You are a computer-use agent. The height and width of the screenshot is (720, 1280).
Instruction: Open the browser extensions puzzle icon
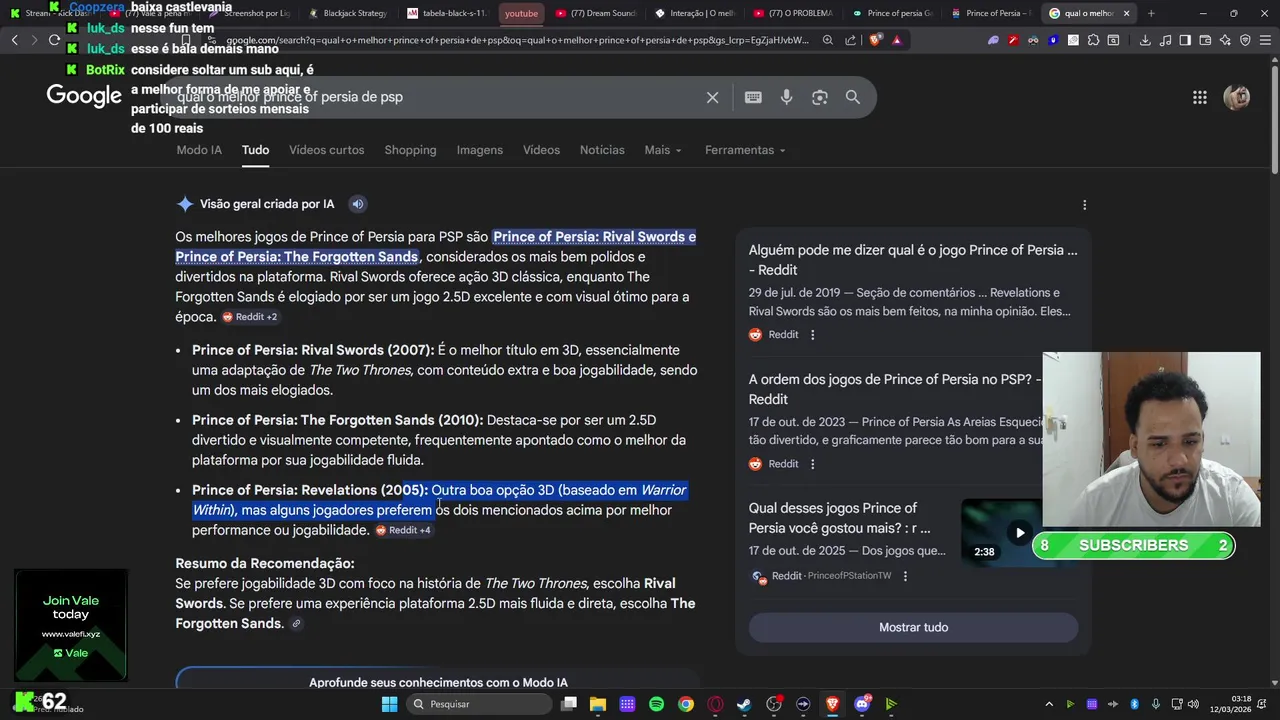pyautogui.click(x=1093, y=40)
